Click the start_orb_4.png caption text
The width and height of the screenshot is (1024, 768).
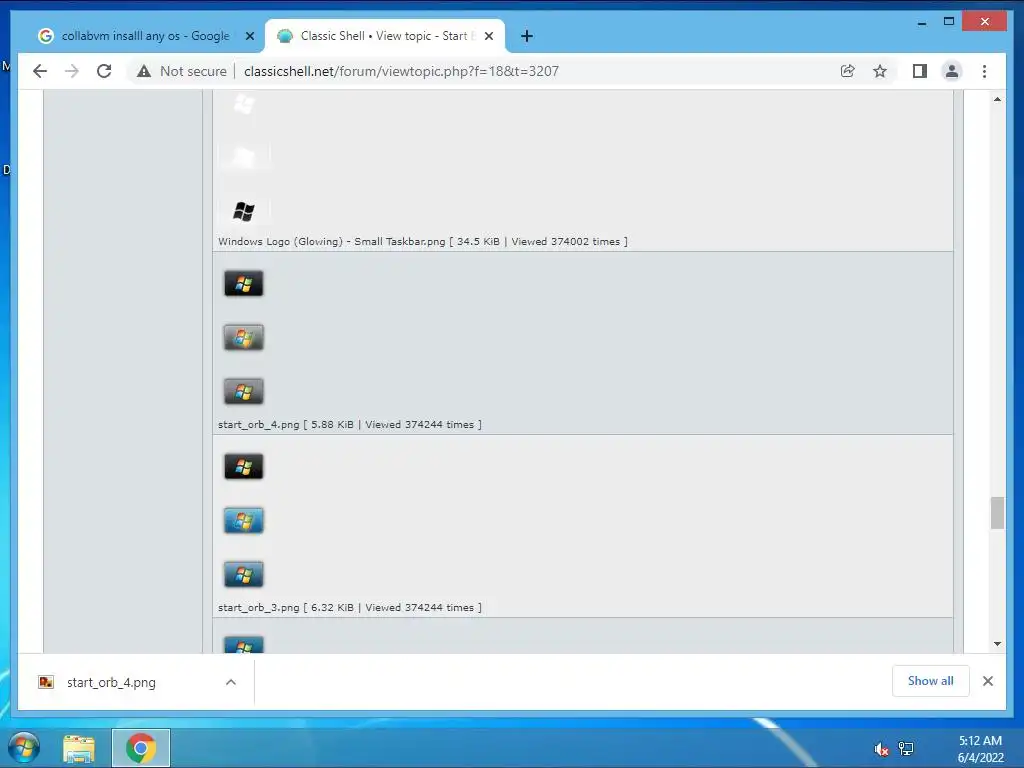[x=349, y=424]
